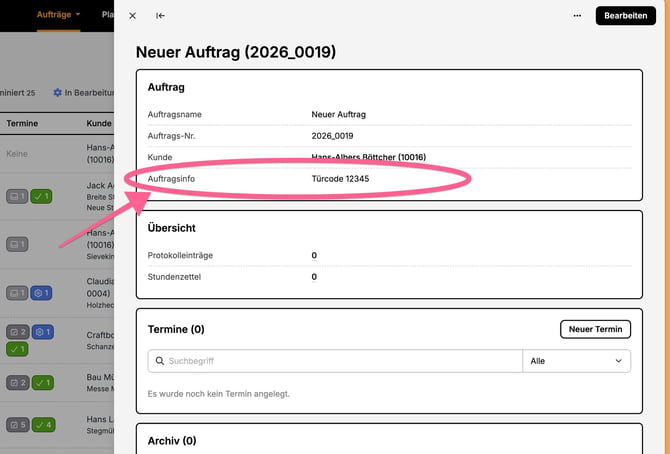Close the order detail panel
The image size is (670, 454).
(132, 16)
